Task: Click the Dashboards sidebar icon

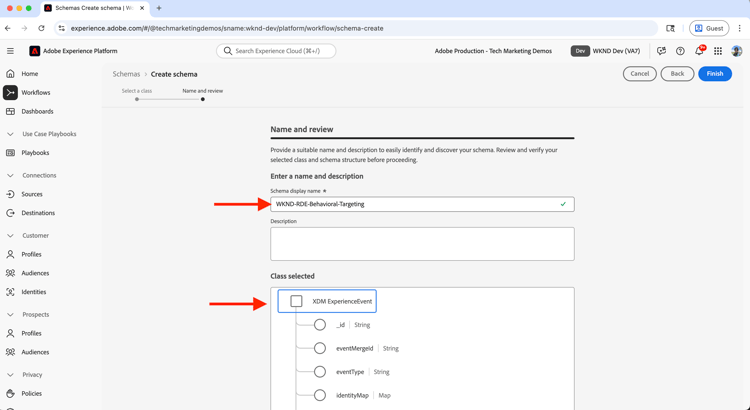Action: [x=11, y=112]
